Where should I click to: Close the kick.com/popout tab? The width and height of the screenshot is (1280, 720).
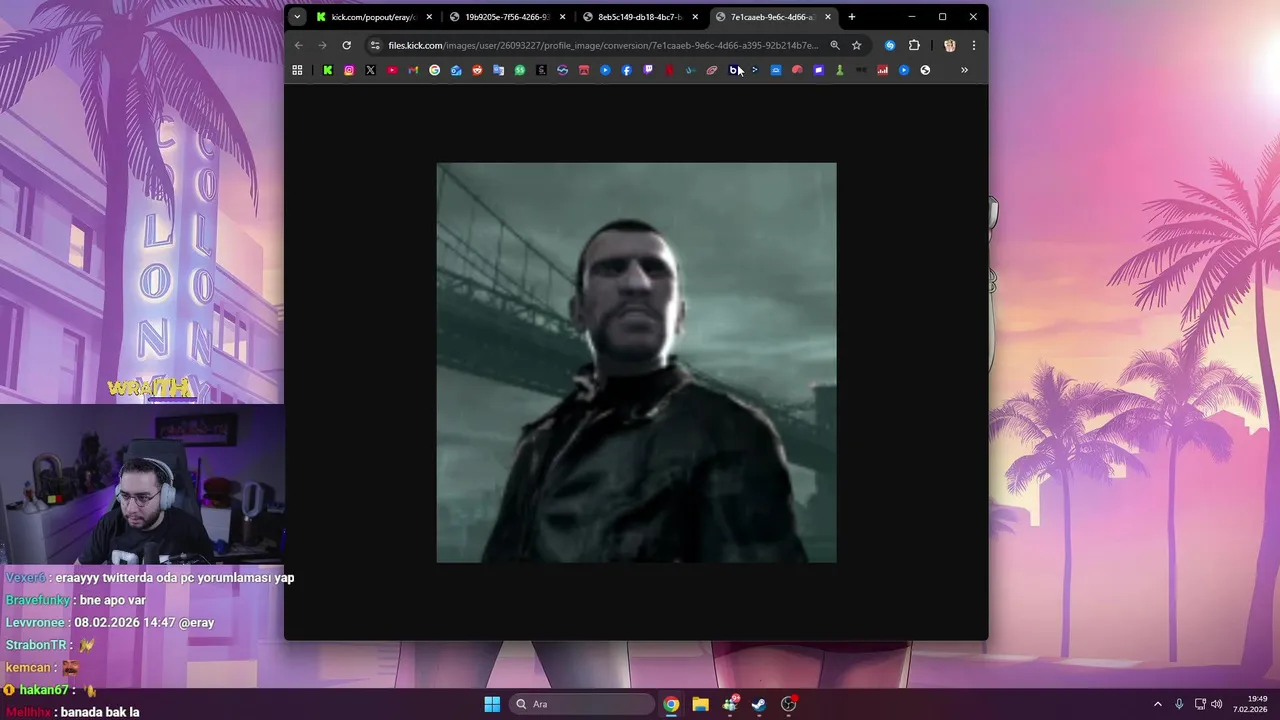click(x=429, y=17)
